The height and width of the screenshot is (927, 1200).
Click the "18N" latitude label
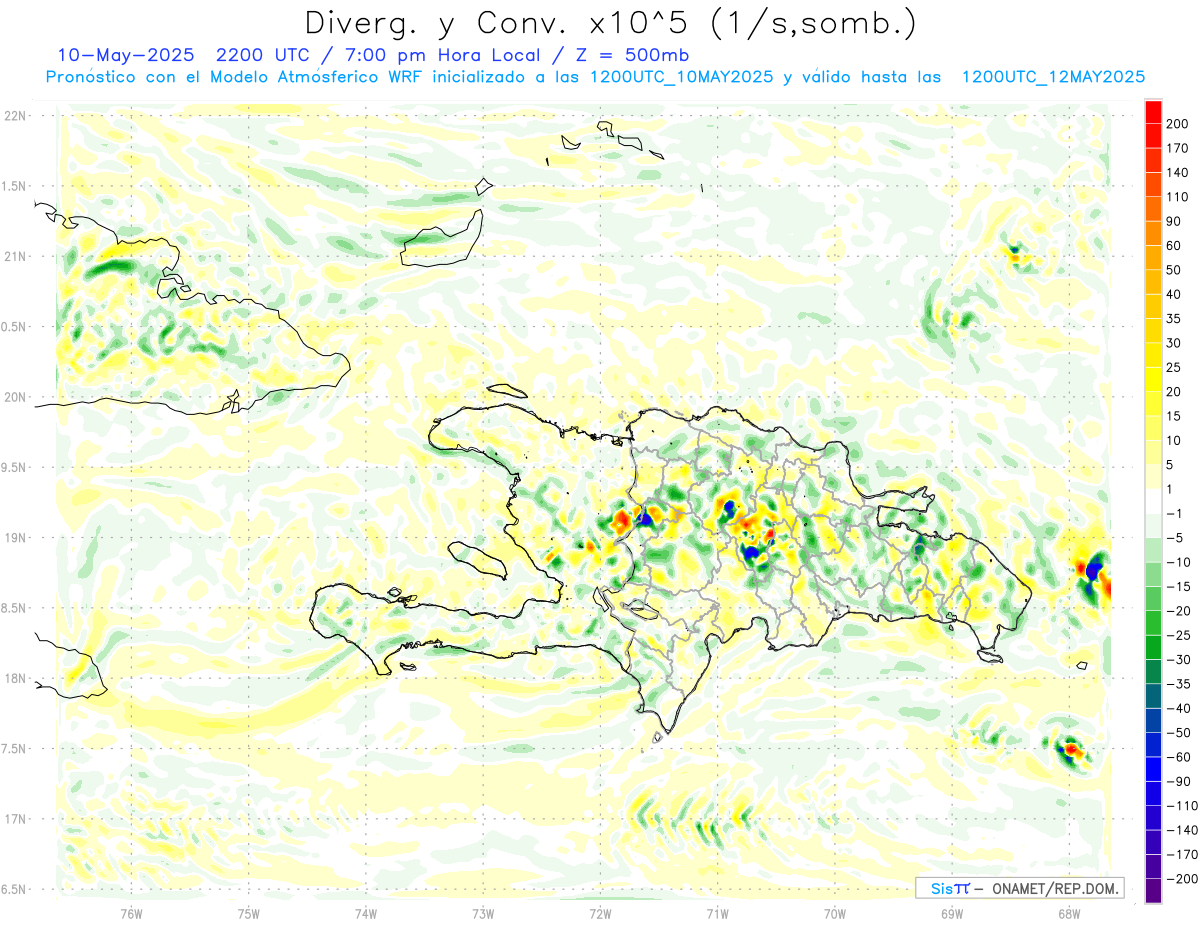[x=15, y=679]
